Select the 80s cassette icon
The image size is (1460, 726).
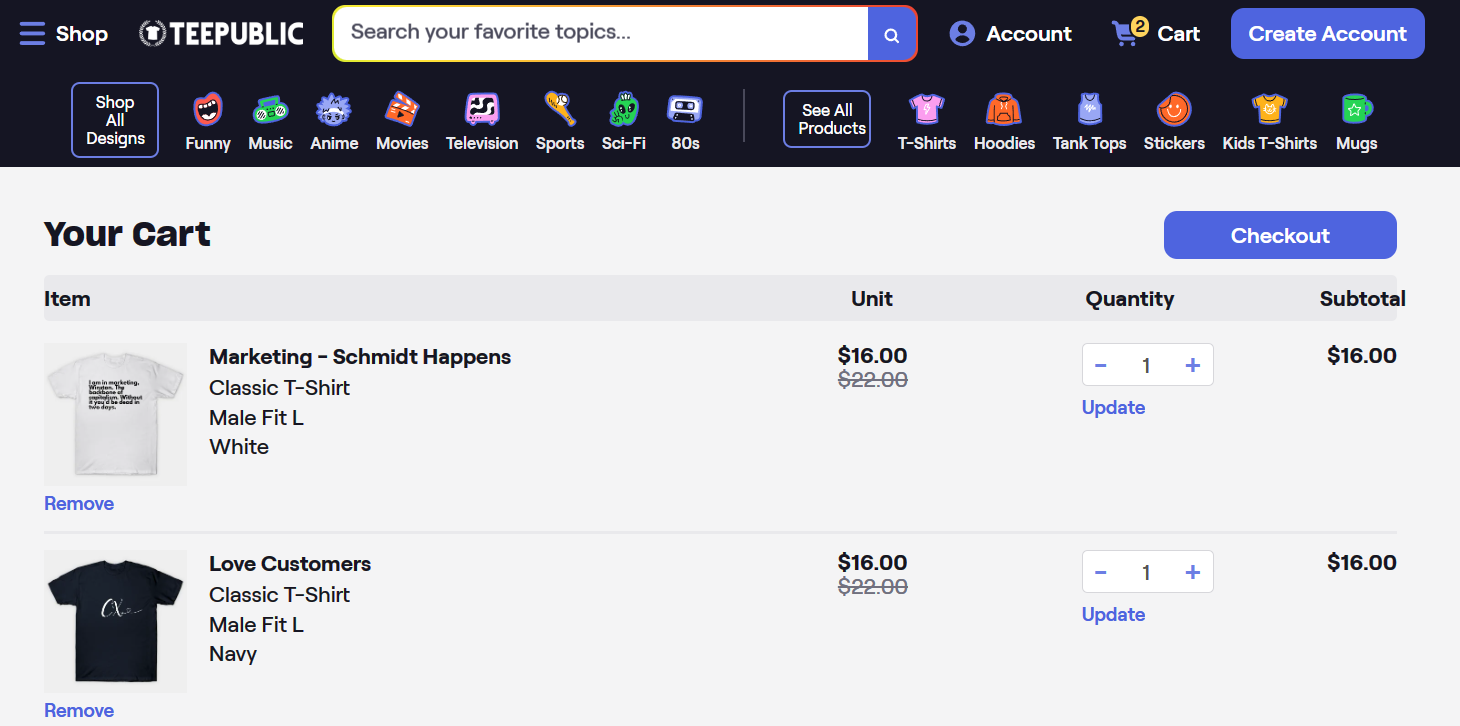click(685, 109)
